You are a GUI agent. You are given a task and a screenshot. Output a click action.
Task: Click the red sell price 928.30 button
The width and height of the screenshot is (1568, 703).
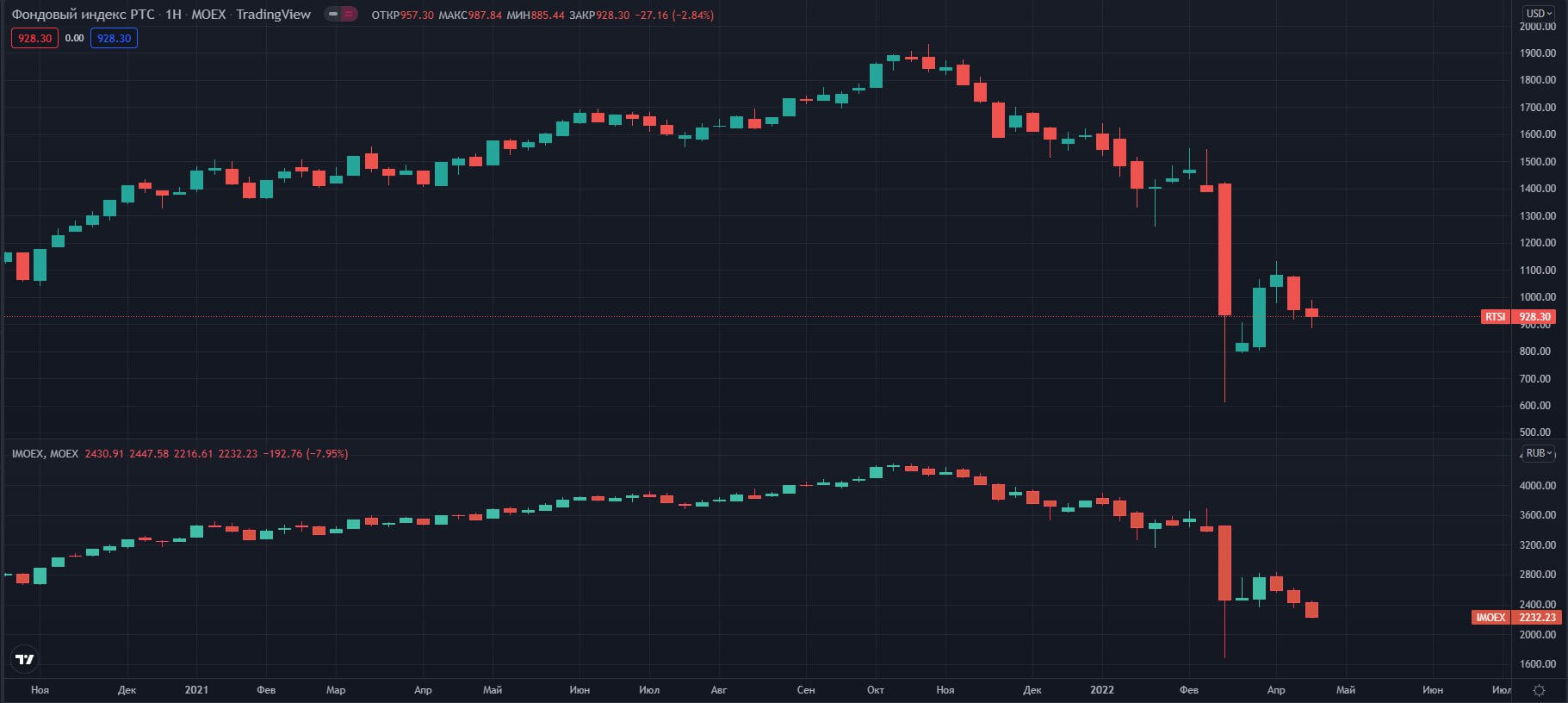coord(34,38)
